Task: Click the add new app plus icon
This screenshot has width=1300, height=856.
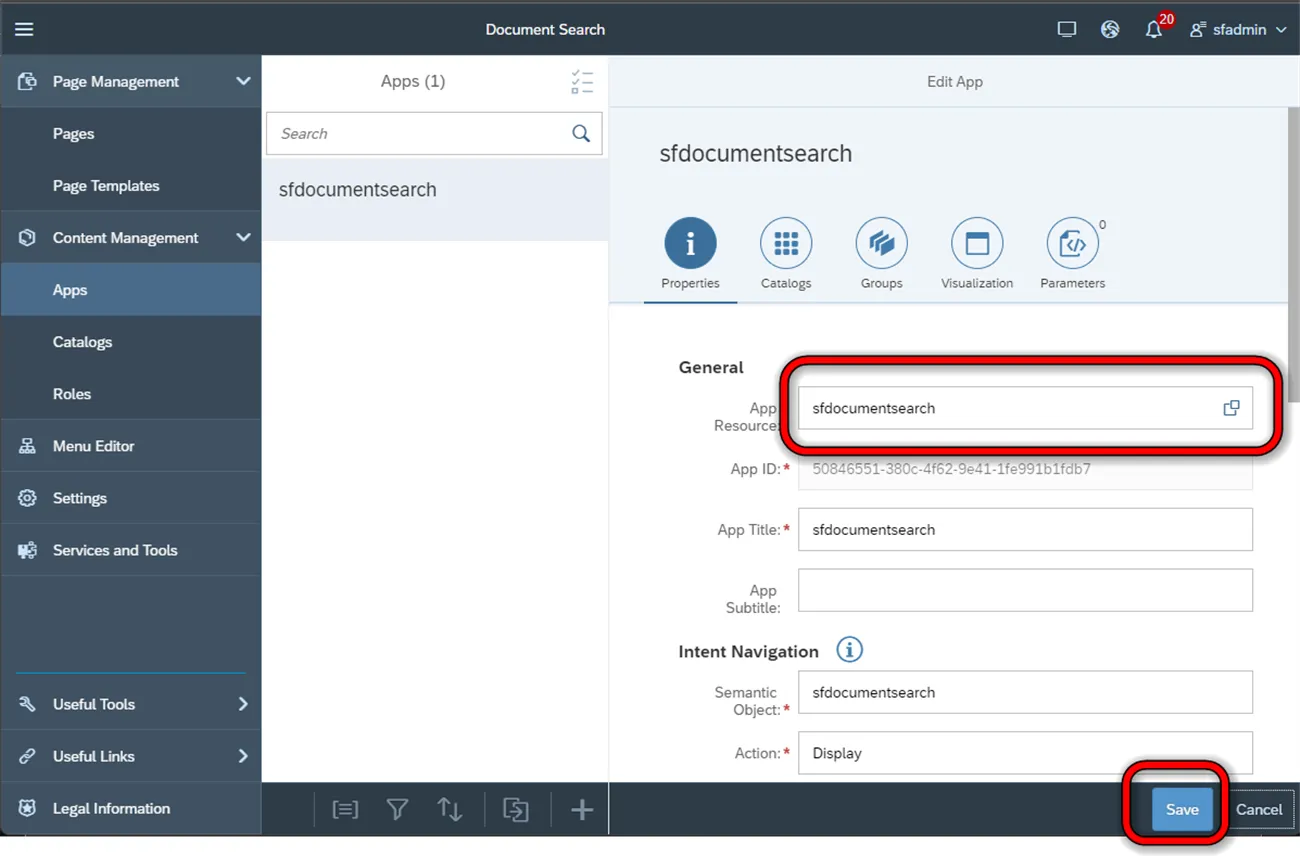Action: tap(581, 809)
